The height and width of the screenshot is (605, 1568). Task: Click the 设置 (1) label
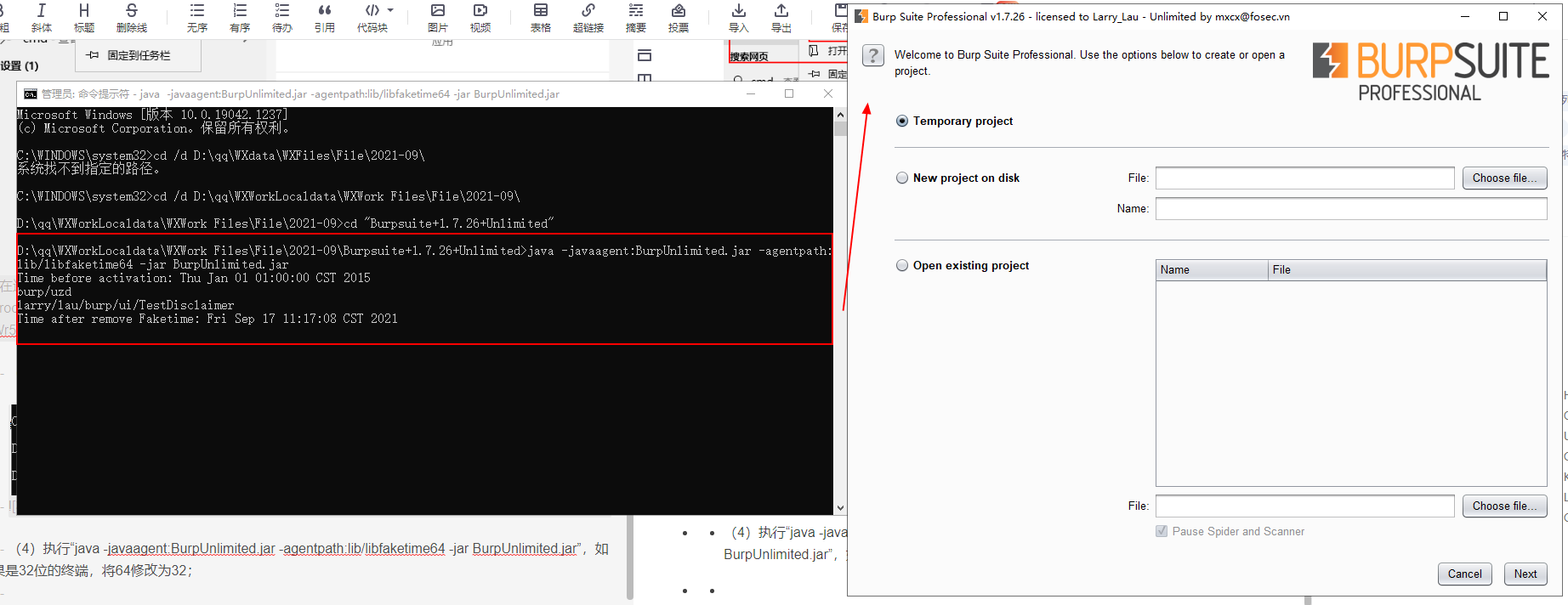pyautogui.click(x=19, y=65)
